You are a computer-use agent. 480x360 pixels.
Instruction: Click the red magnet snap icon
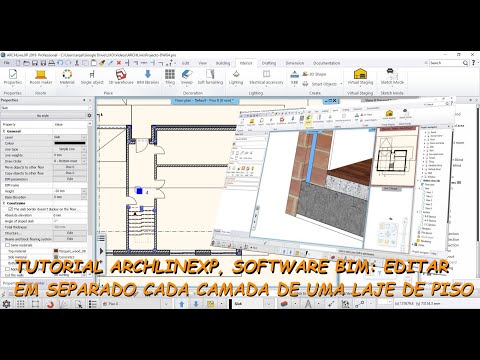pos(50,304)
